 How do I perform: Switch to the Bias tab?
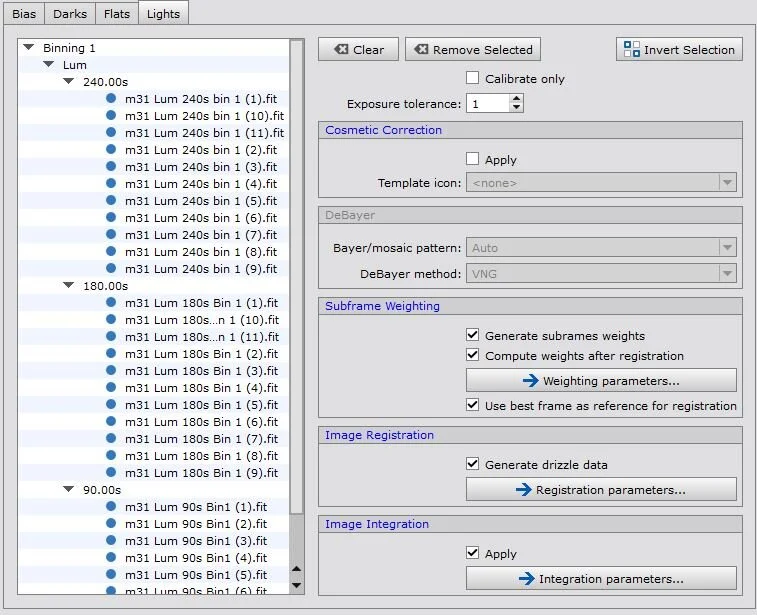pyautogui.click(x=24, y=14)
